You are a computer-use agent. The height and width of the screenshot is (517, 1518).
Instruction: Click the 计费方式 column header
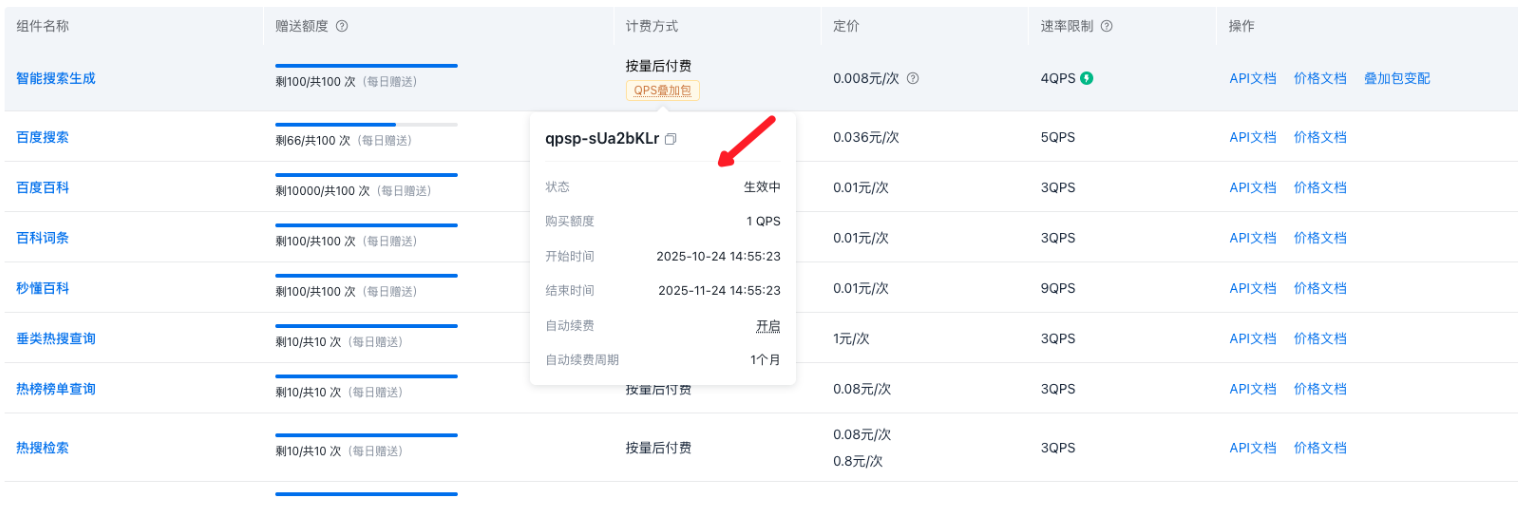pyautogui.click(x=651, y=26)
